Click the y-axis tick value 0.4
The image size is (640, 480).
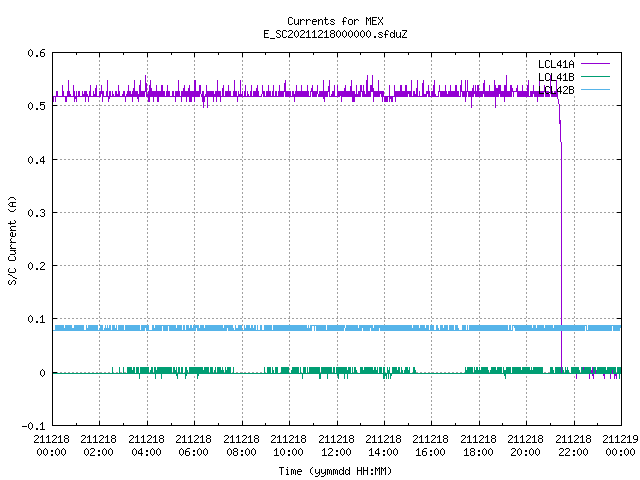click(36, 160)
